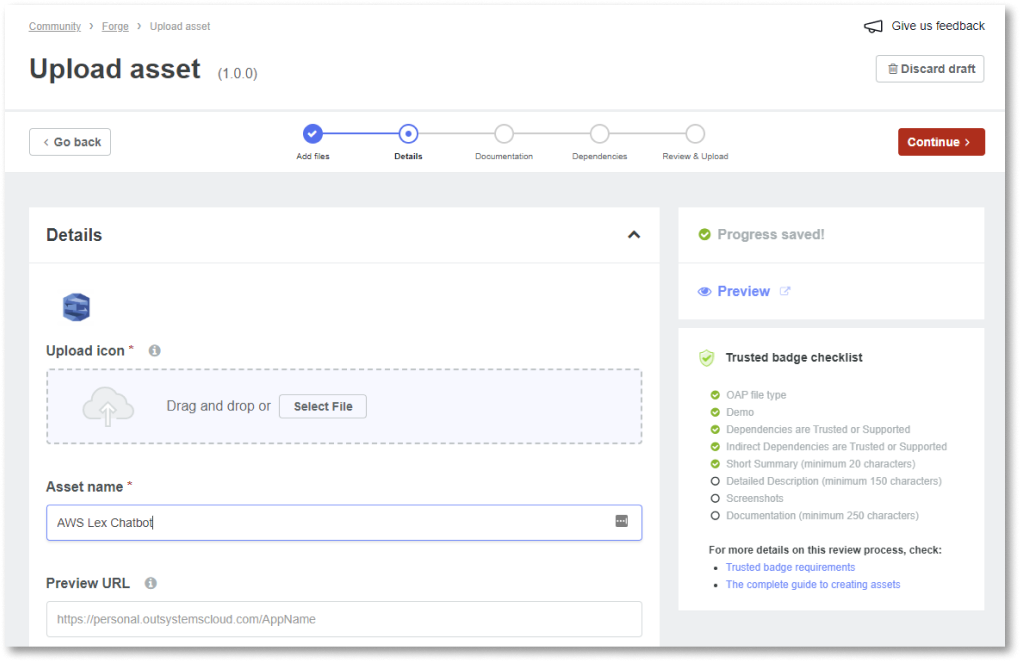Click the Trusted badge shield icon
Screen dimensions: 1020x662
point(706,357)
